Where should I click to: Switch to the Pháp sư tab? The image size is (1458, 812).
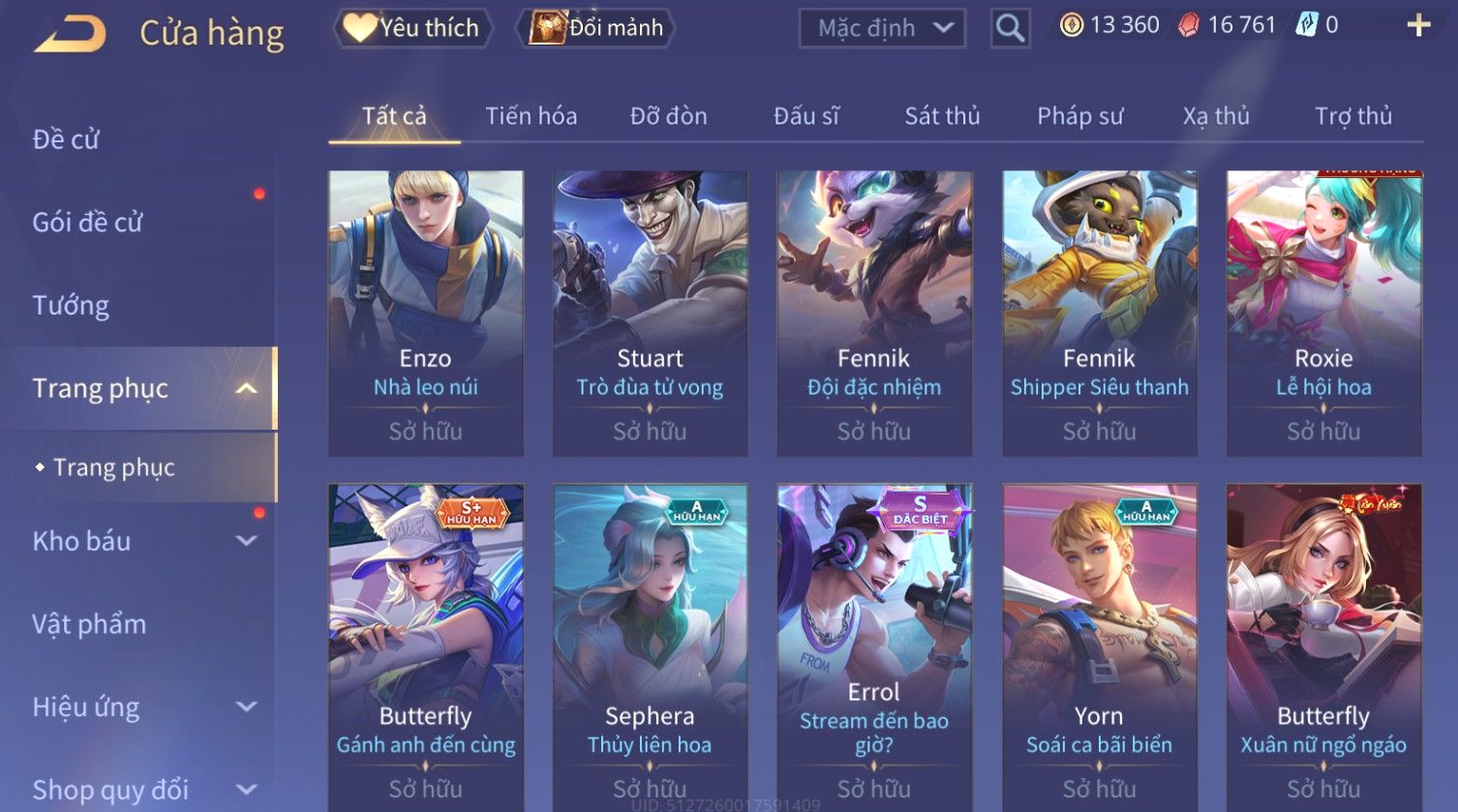click(1079, 116)
